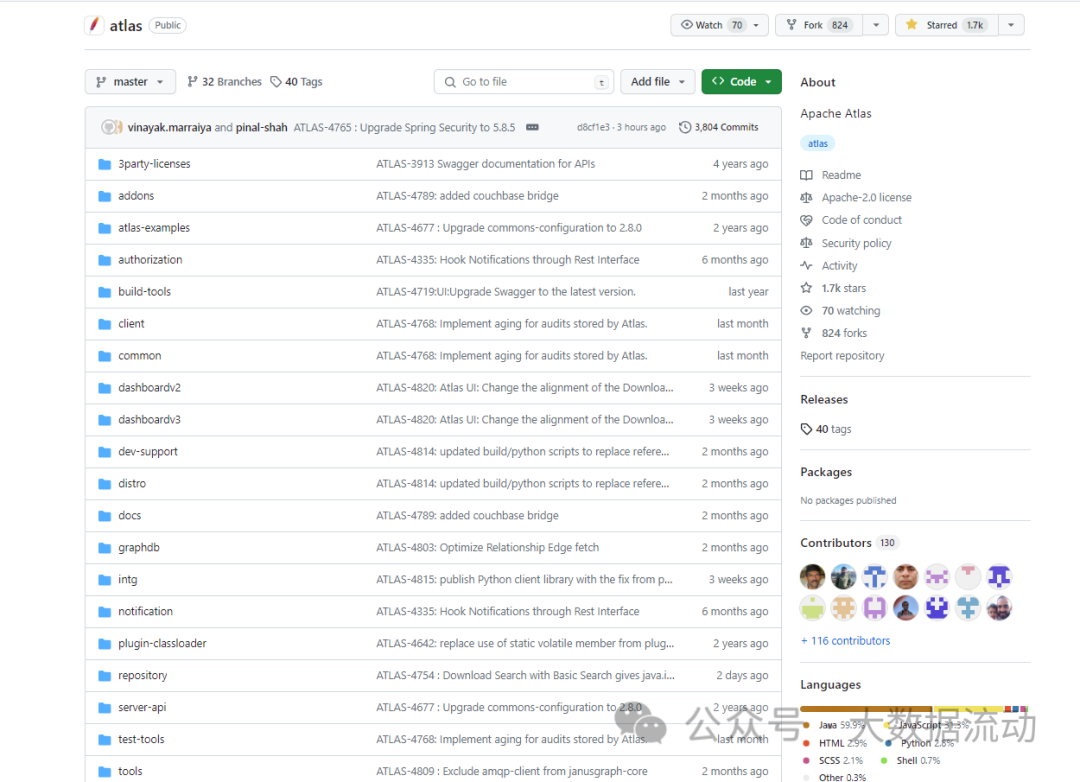Click the eye icon beside 70 watching
The width and height of the screenshot is (1080, 782).
pos(807,311)
